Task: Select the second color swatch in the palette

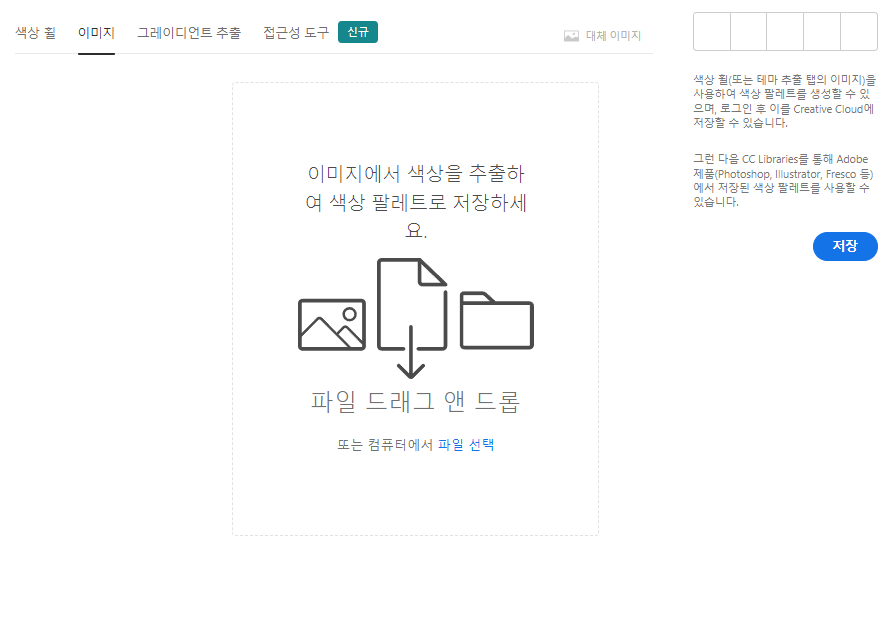Action: pos(748,31)
